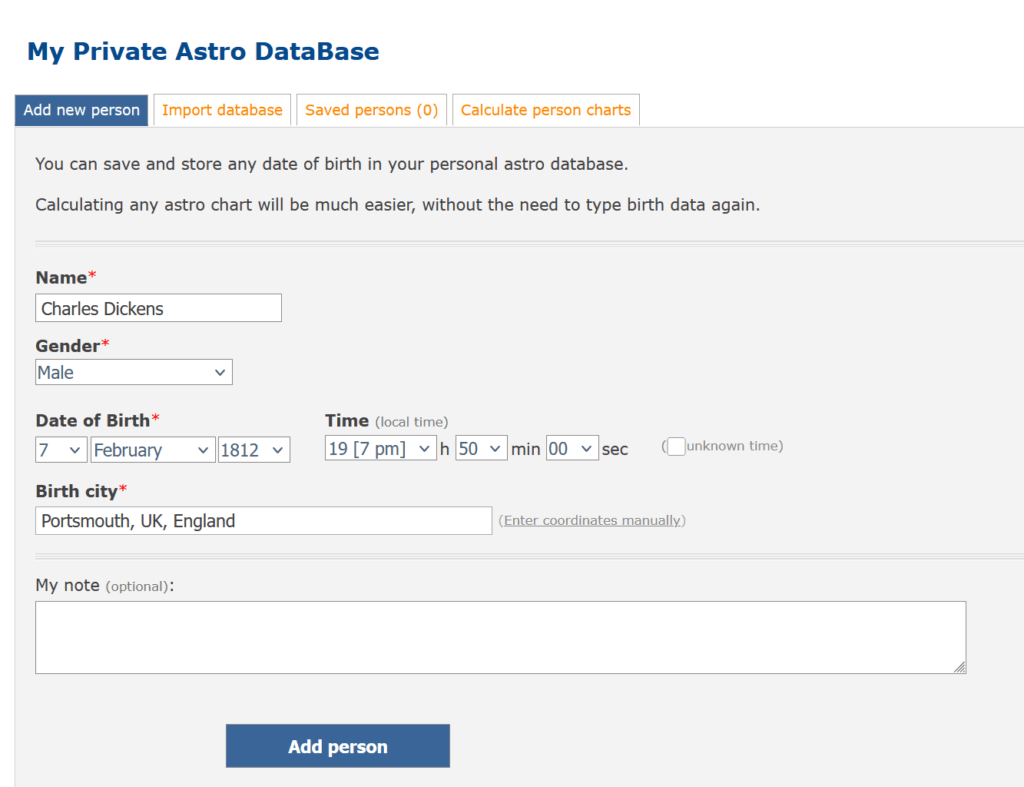Open the Gender dropdown showing Male
The width and height of the screenshot is (1024, 787).
(133, 372)
